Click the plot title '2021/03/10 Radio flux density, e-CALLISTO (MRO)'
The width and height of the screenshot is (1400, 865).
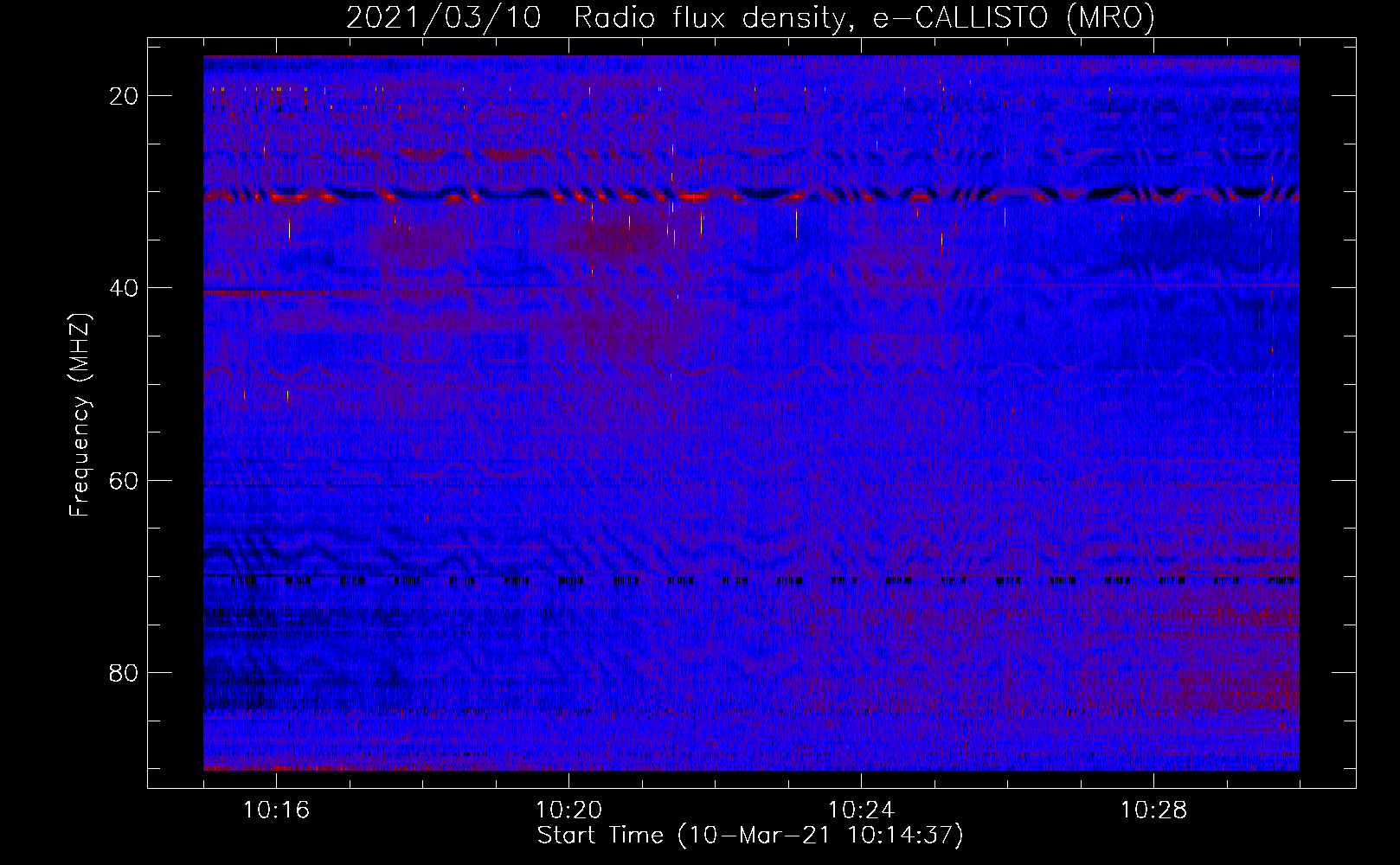click(x=750, y=17)
